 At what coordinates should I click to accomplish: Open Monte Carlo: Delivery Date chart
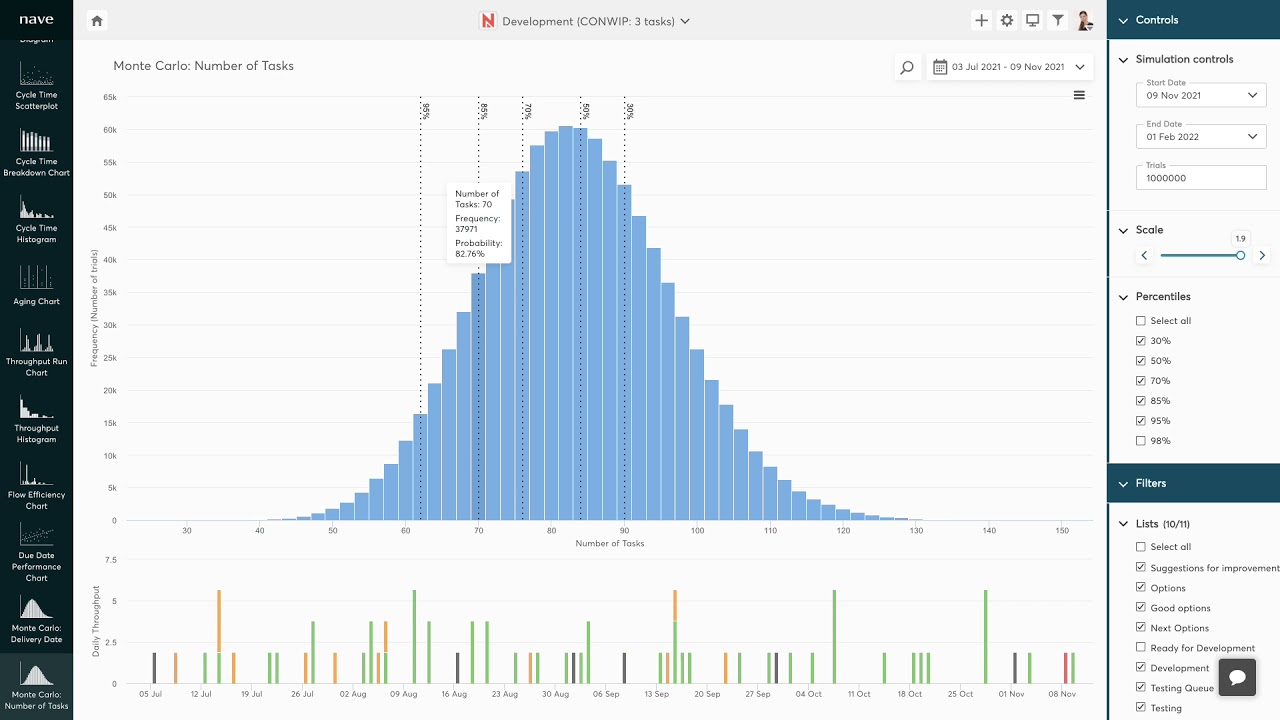click(36, 620)
